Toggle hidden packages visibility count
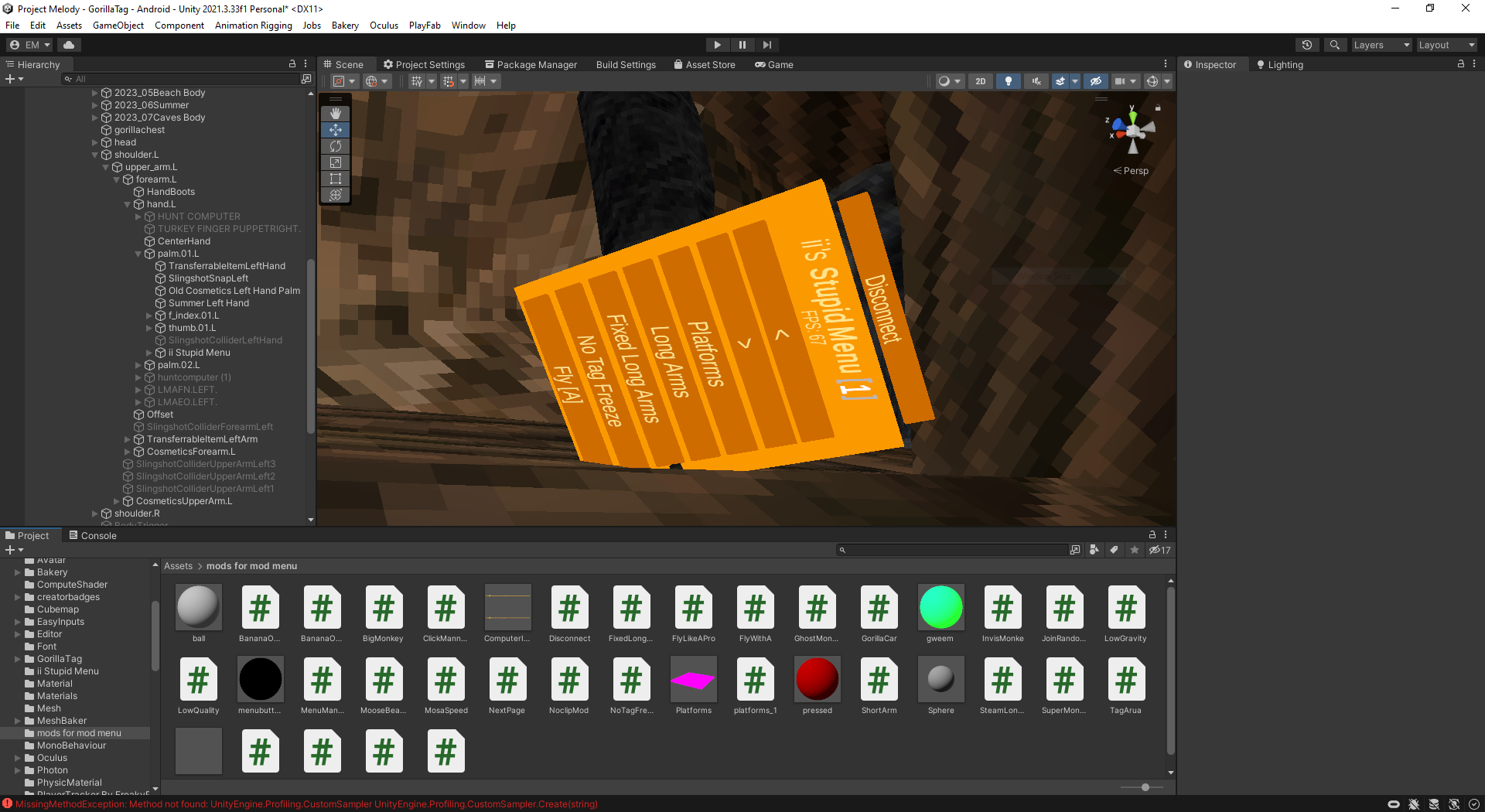Screen dimensions: 1485x812 pos(1159,550)
